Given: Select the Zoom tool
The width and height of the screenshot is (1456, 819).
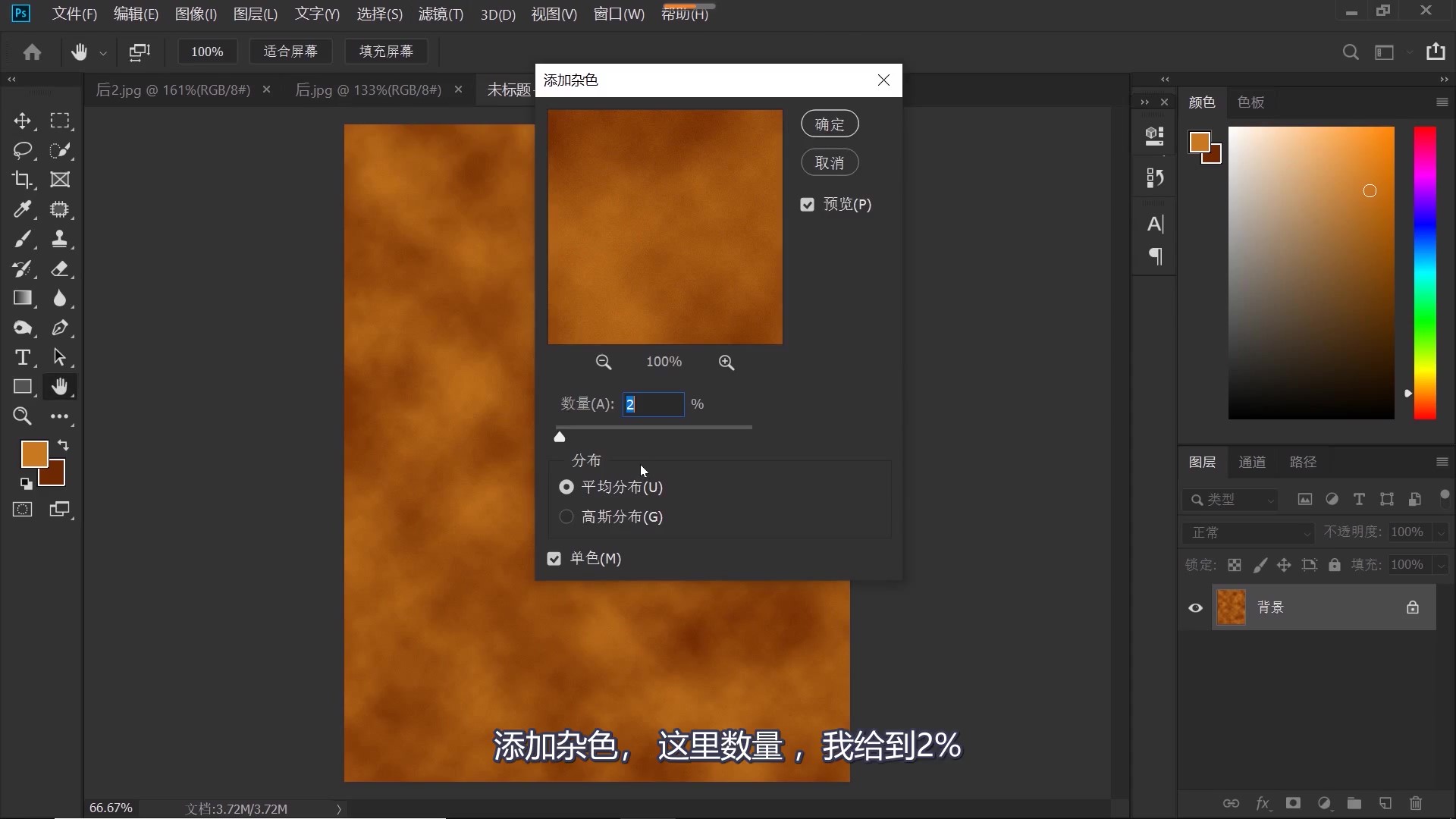Looking at the screenshot, I should [24, 416].
